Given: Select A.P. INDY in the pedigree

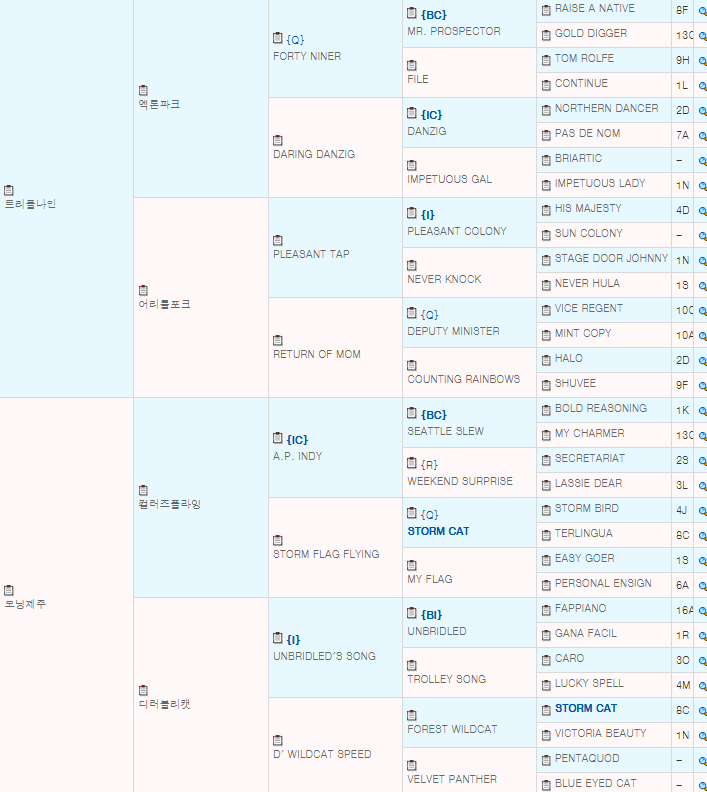Looking at the screenshot, I should (297, 456).
